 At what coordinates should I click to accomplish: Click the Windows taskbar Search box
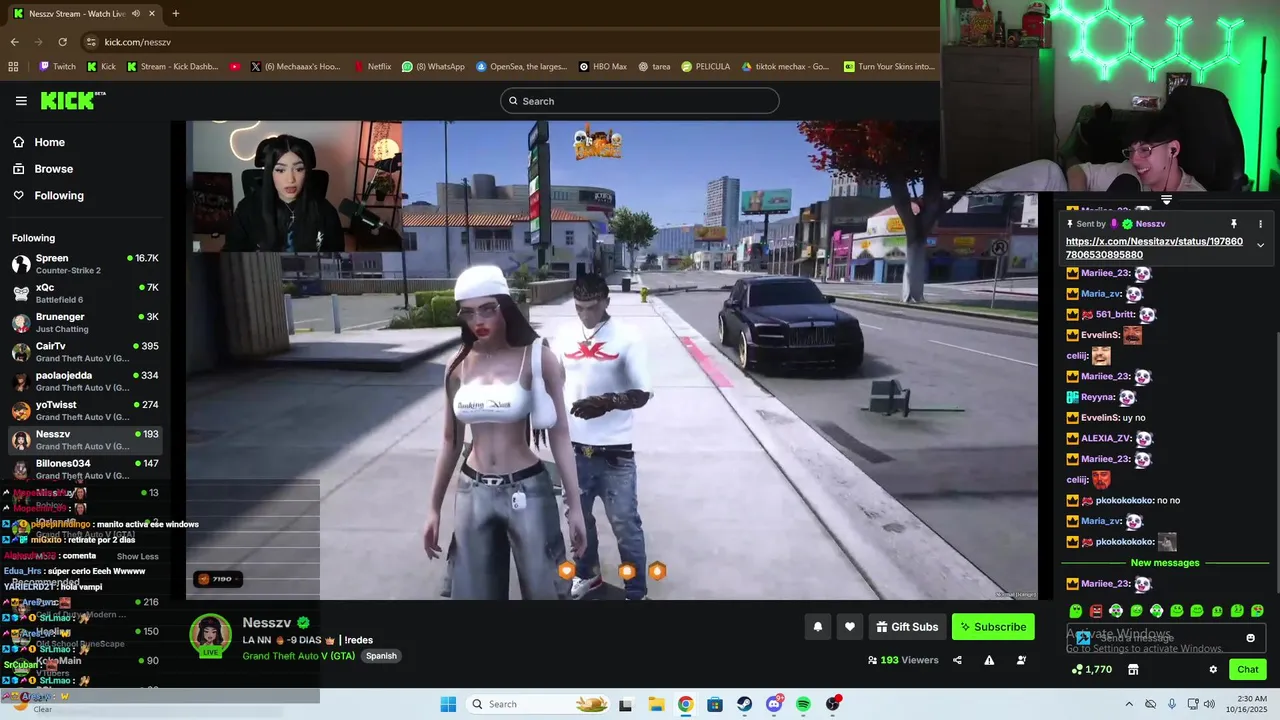(x=539, y=704)
